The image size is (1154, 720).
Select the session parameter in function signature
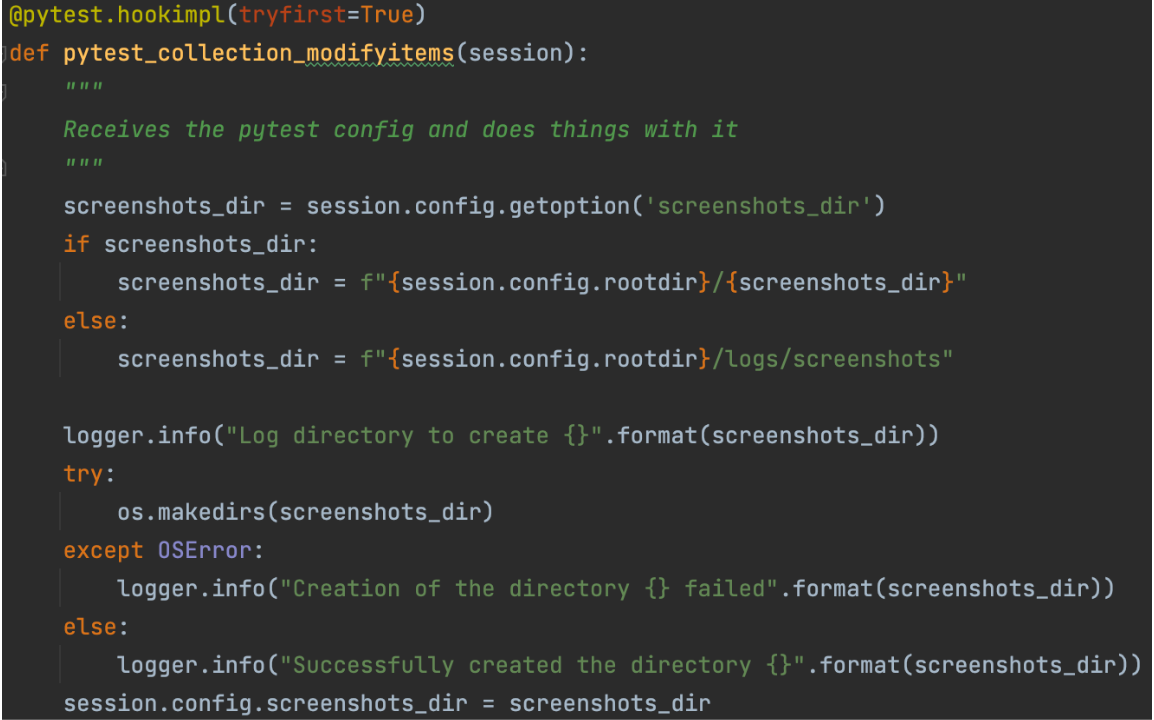pyautogui.click(x=514, y=53)
